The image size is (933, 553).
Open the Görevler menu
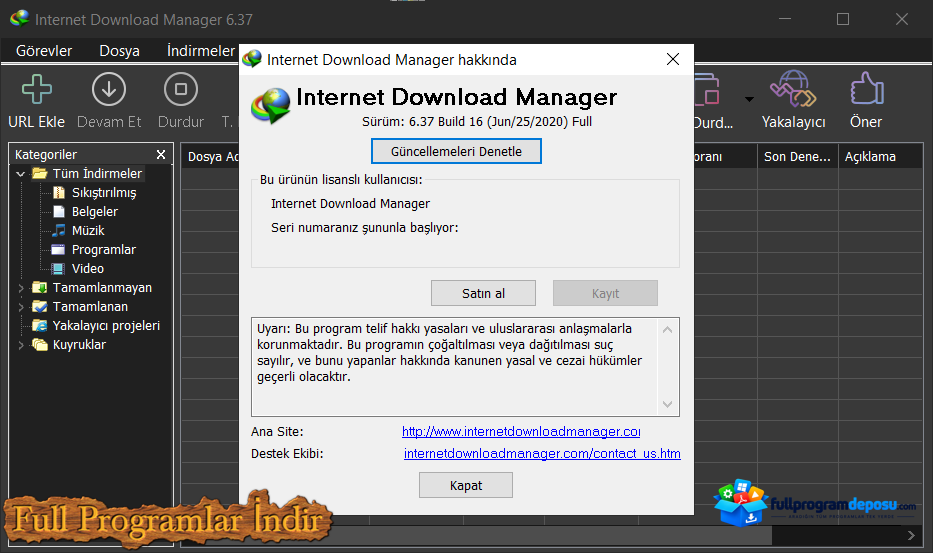tap(44, 51)
